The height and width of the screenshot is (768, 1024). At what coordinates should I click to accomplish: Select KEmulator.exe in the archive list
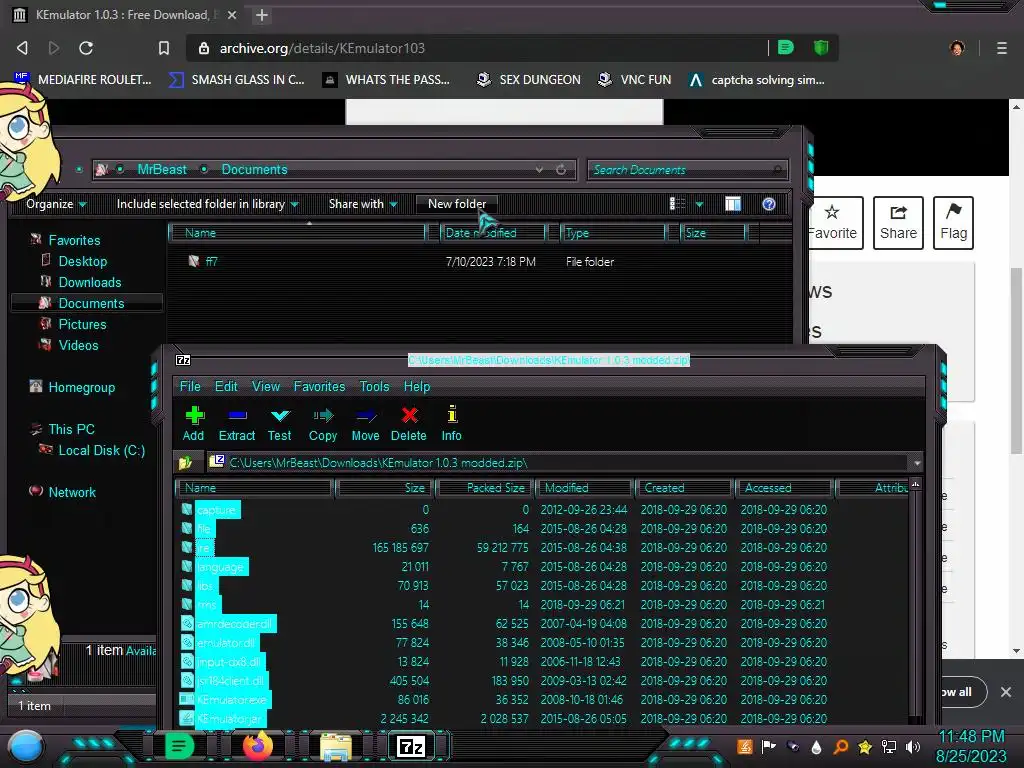point(231,699)
